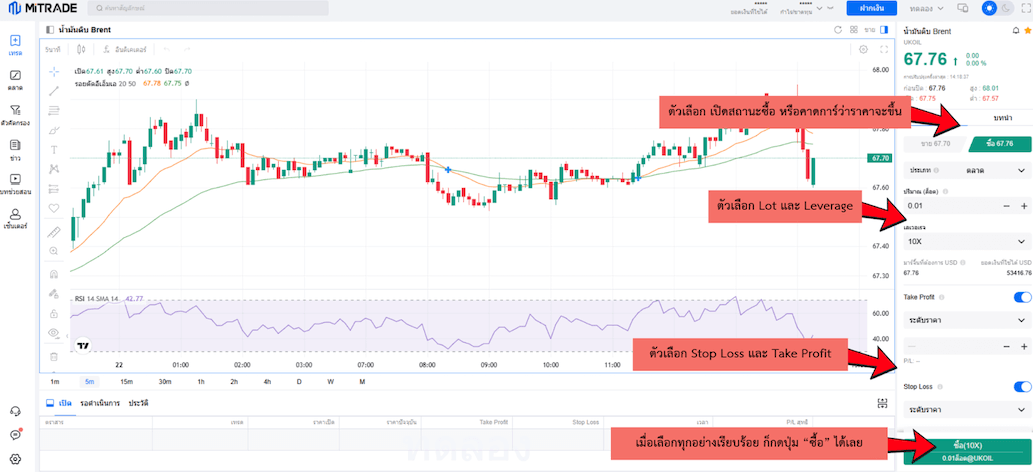Toggle the Take Profit switch
This screenshot has height=472, width=1033.
point(1022,297)
